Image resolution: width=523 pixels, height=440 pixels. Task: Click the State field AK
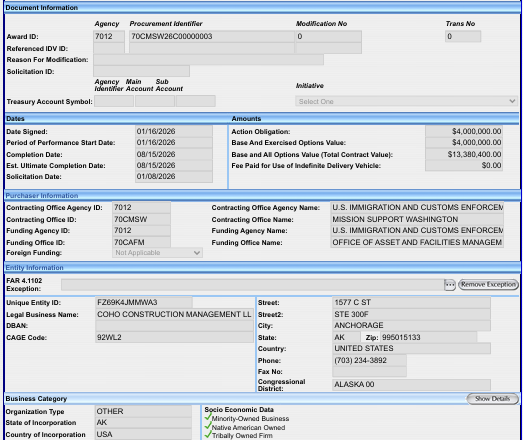tap(346, 338)
